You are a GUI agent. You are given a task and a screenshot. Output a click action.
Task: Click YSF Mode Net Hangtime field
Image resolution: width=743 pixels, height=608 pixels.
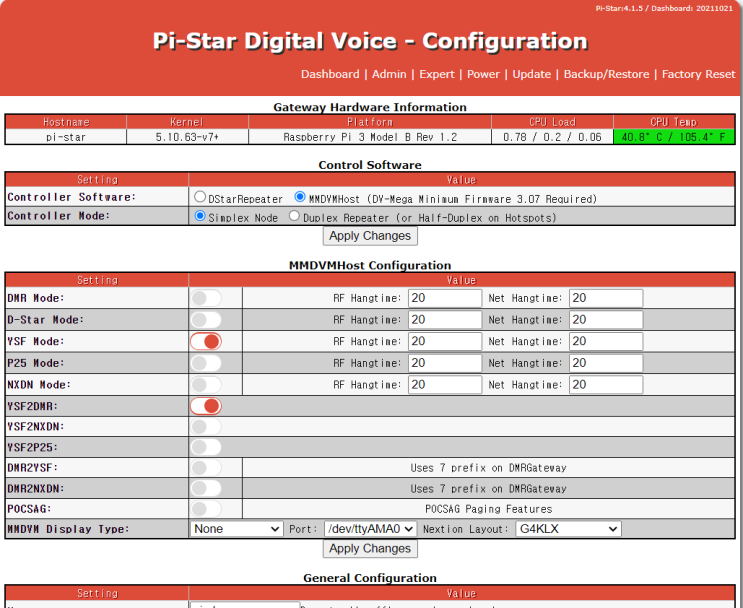pyautogui.click(x=606, y=341)
